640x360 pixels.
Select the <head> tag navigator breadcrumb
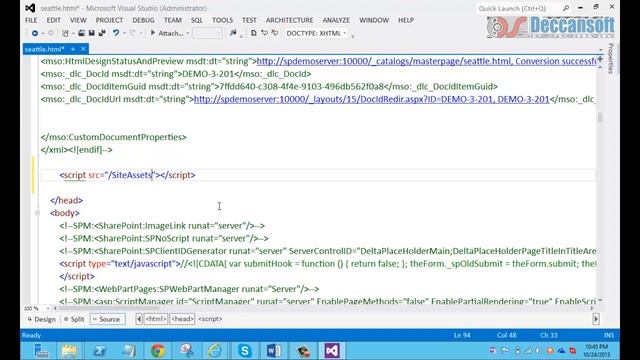click(182, 319)
